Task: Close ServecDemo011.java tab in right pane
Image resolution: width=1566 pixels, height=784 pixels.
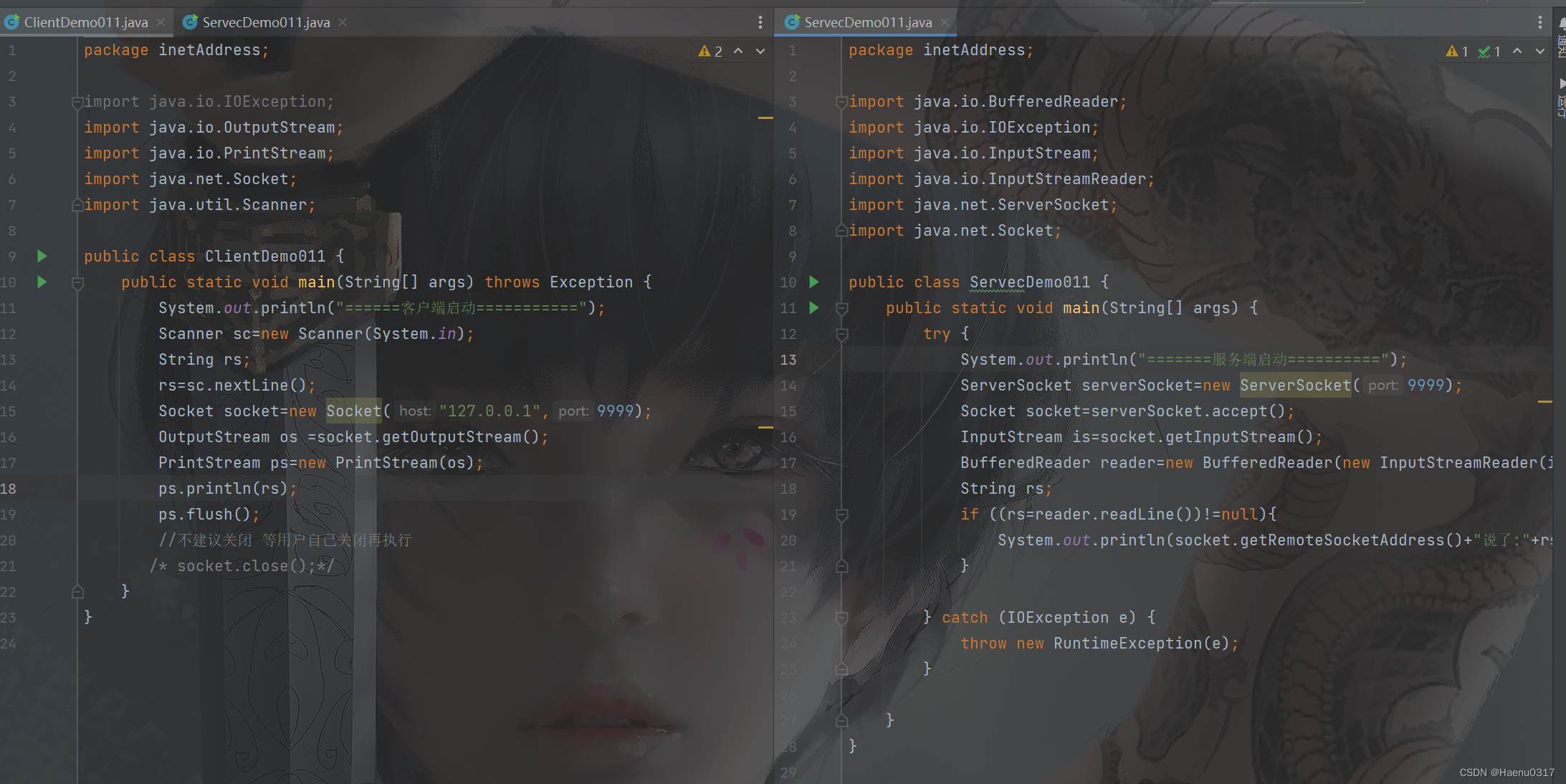Action: pyautogui.click(x=945, y=22)
